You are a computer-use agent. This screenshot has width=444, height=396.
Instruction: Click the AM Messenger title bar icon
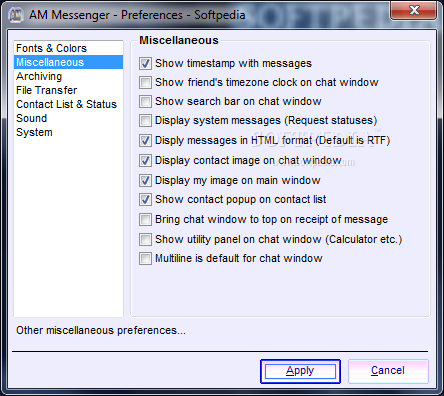tap(16, 15)
